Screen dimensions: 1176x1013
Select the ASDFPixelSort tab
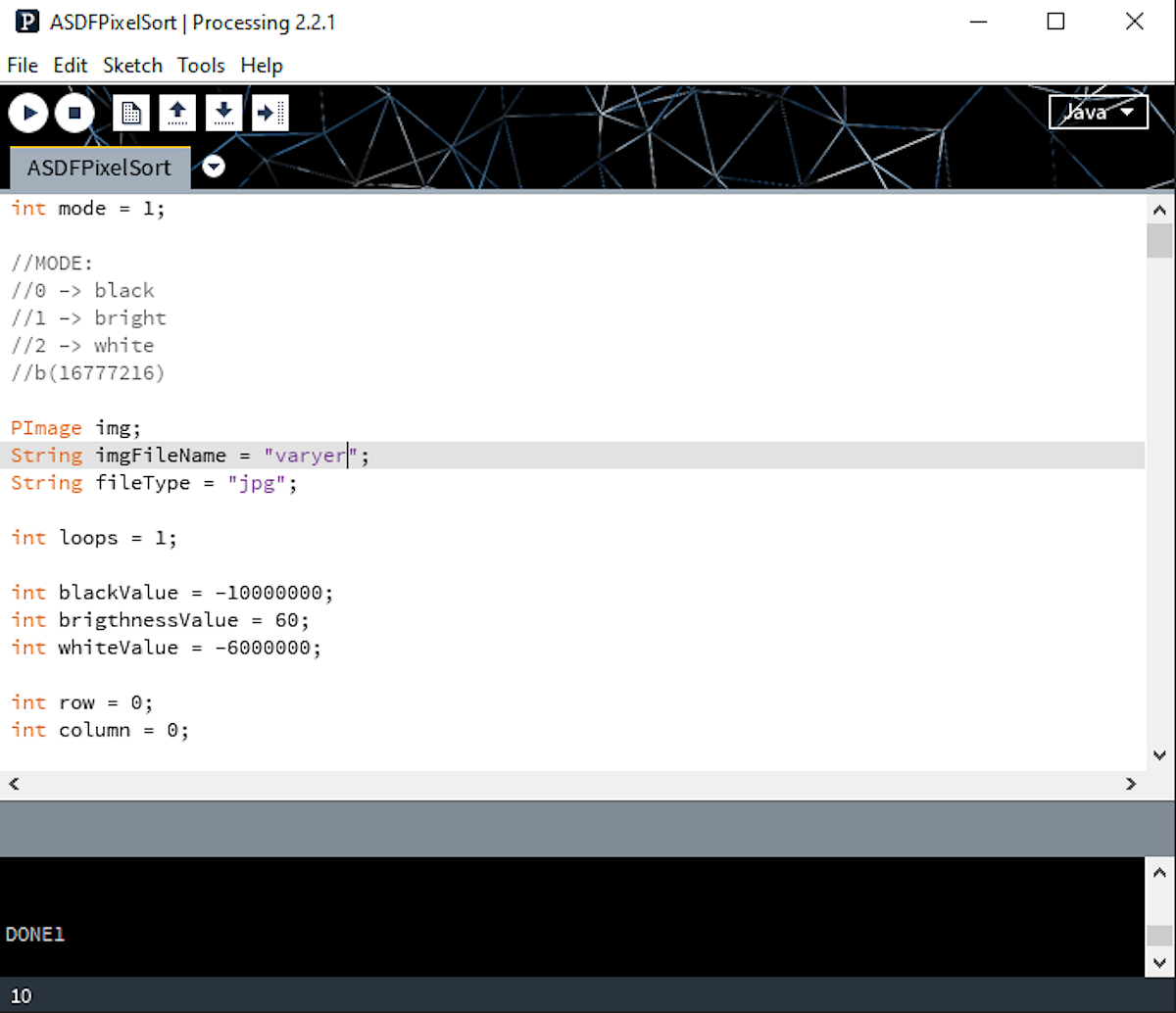pyautogui.click(x=99, y=168)
